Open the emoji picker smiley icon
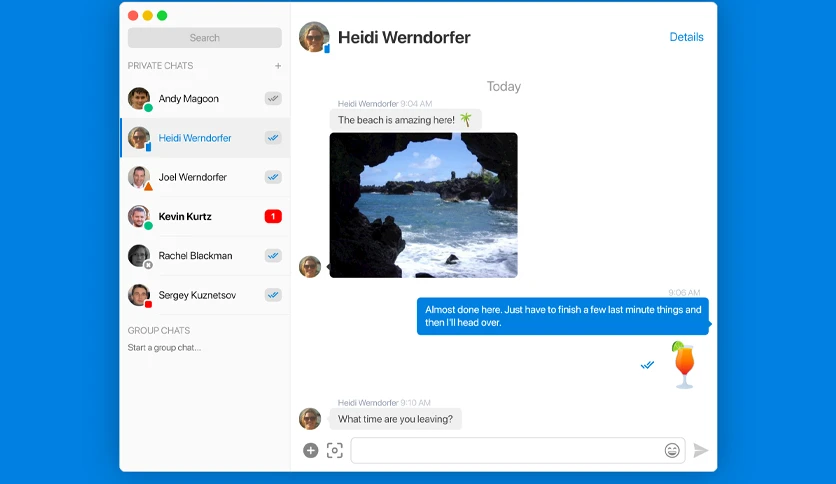This screenshot has height=484, width=836. coord(672,450)
